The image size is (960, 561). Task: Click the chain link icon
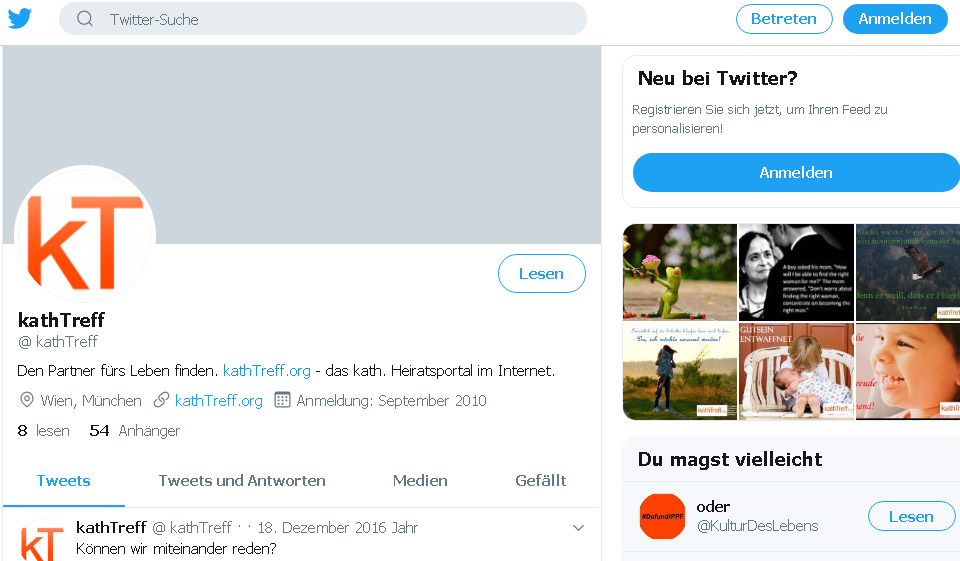coord(161,400)
